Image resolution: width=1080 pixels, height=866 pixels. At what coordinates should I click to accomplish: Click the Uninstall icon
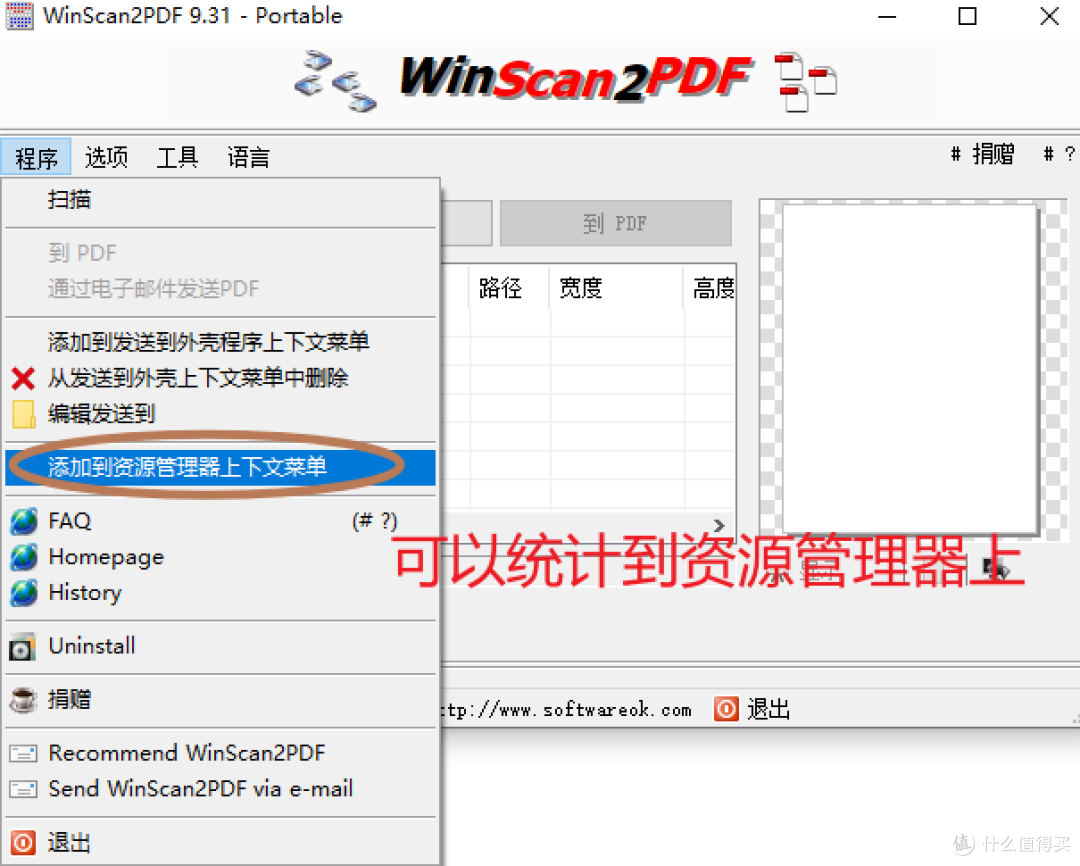pos(23,647)
